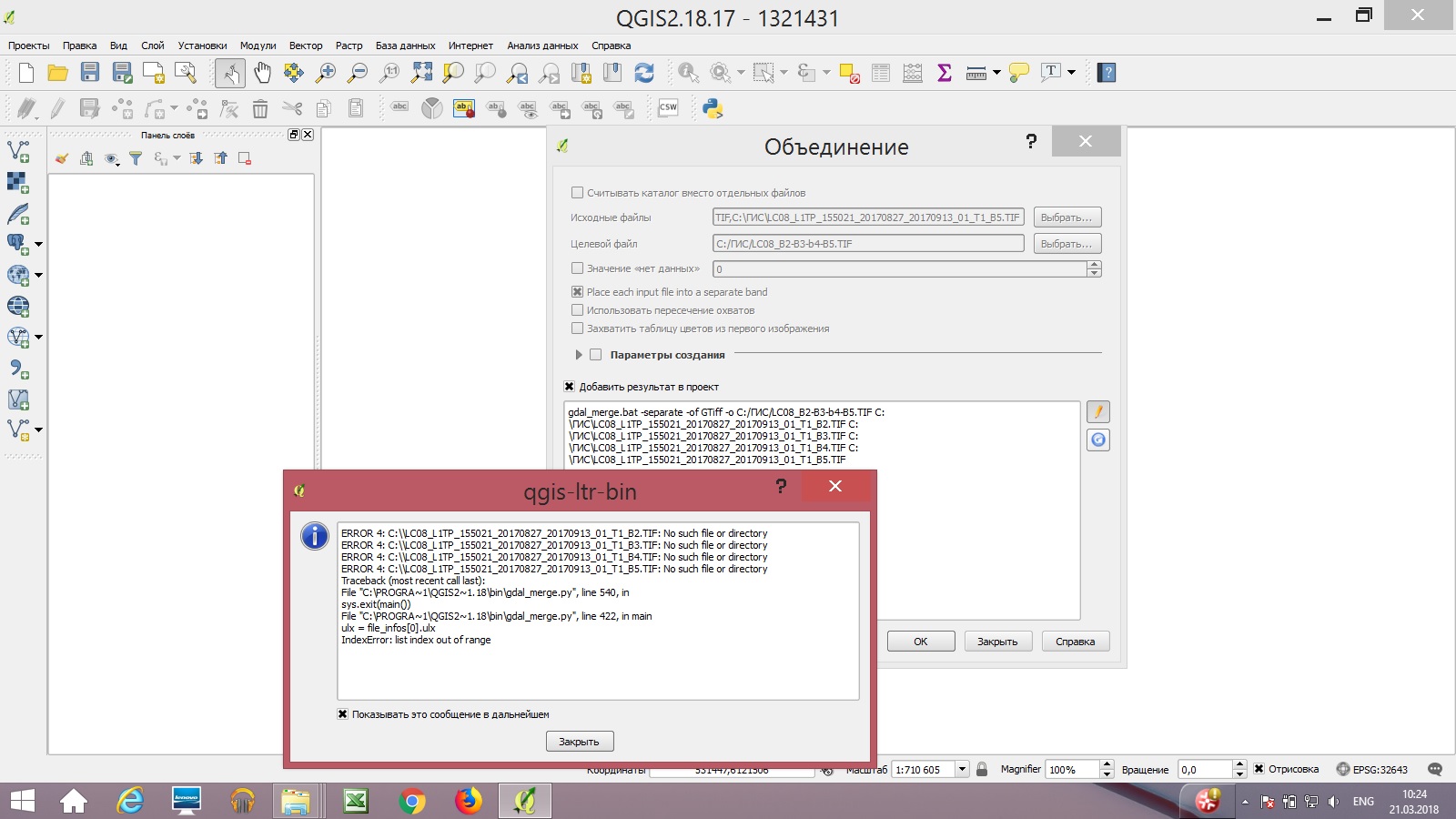Open the Python console

coord(713,109)
